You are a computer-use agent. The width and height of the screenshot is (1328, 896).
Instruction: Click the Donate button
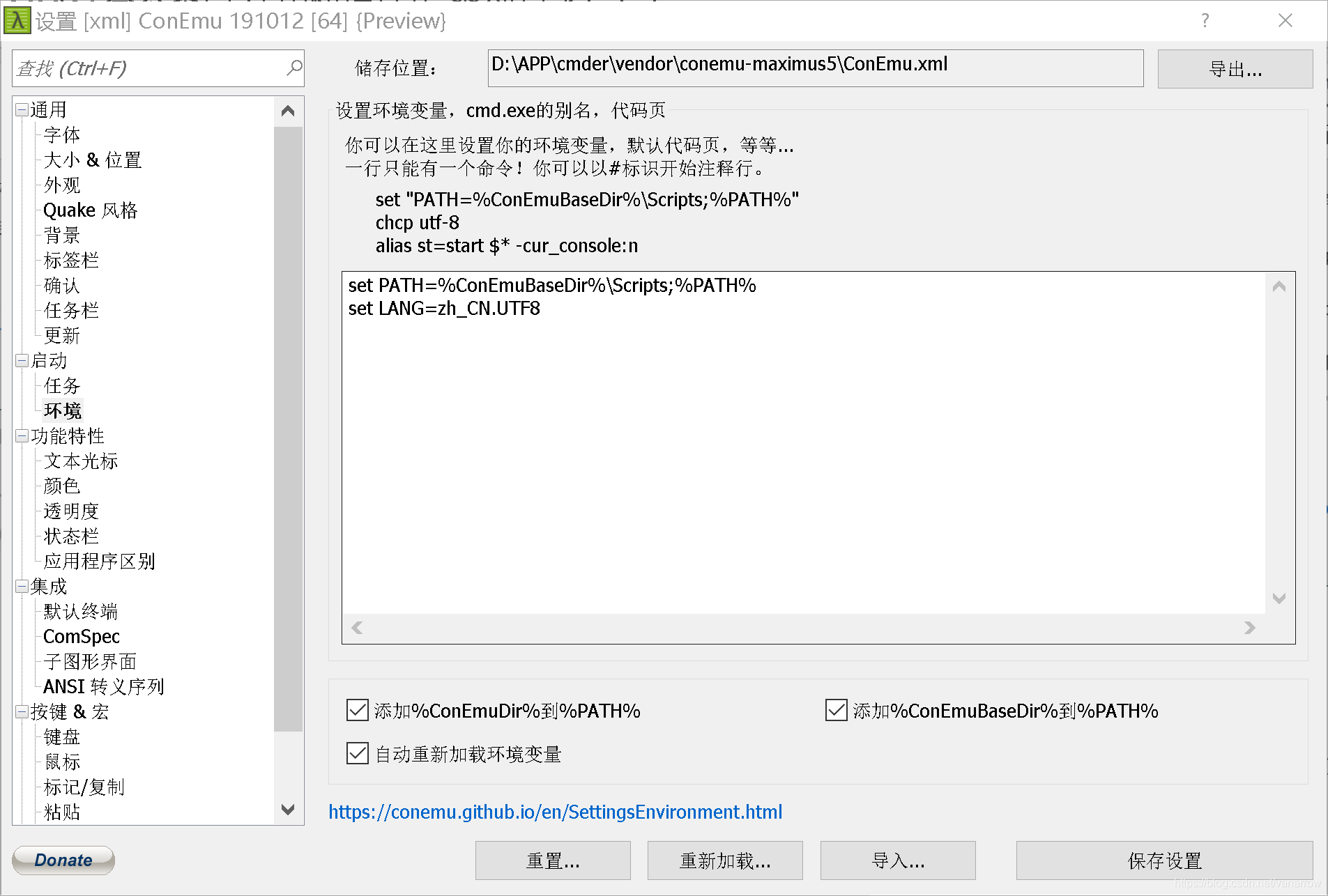(63, 860)
